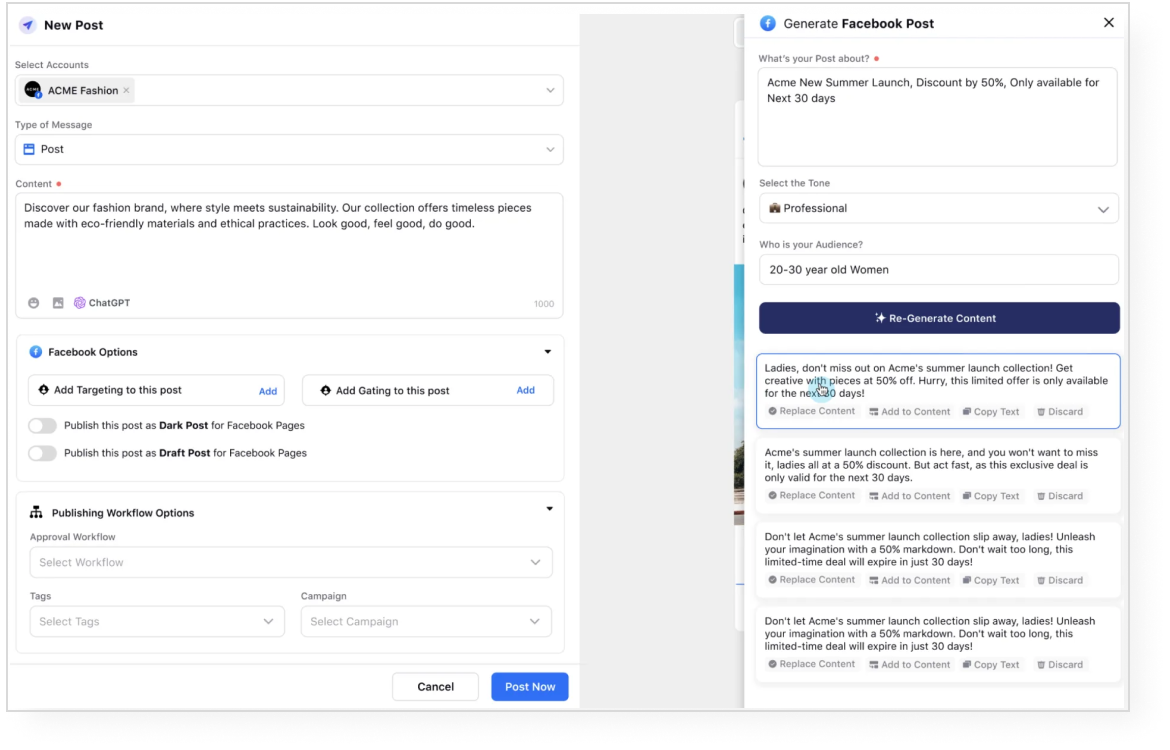Close the Generate Facebook Post panel
This screenshot has height=750, width=1170.
[x=1109, y=22]
